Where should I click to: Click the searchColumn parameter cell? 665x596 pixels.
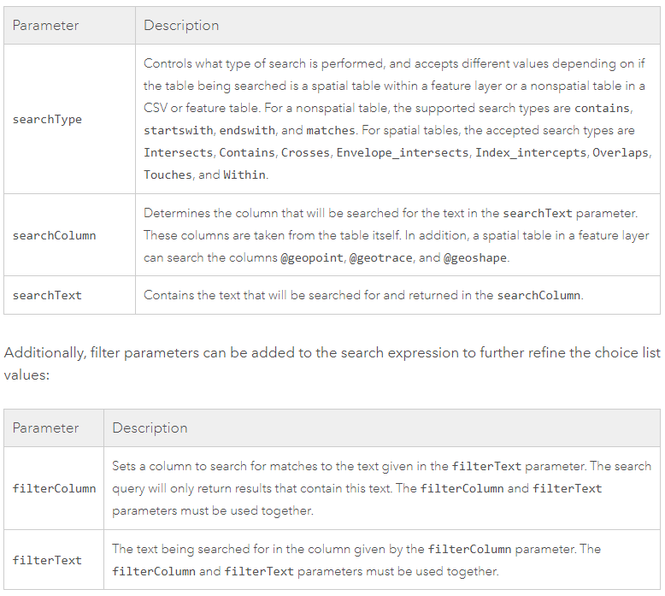54,236
